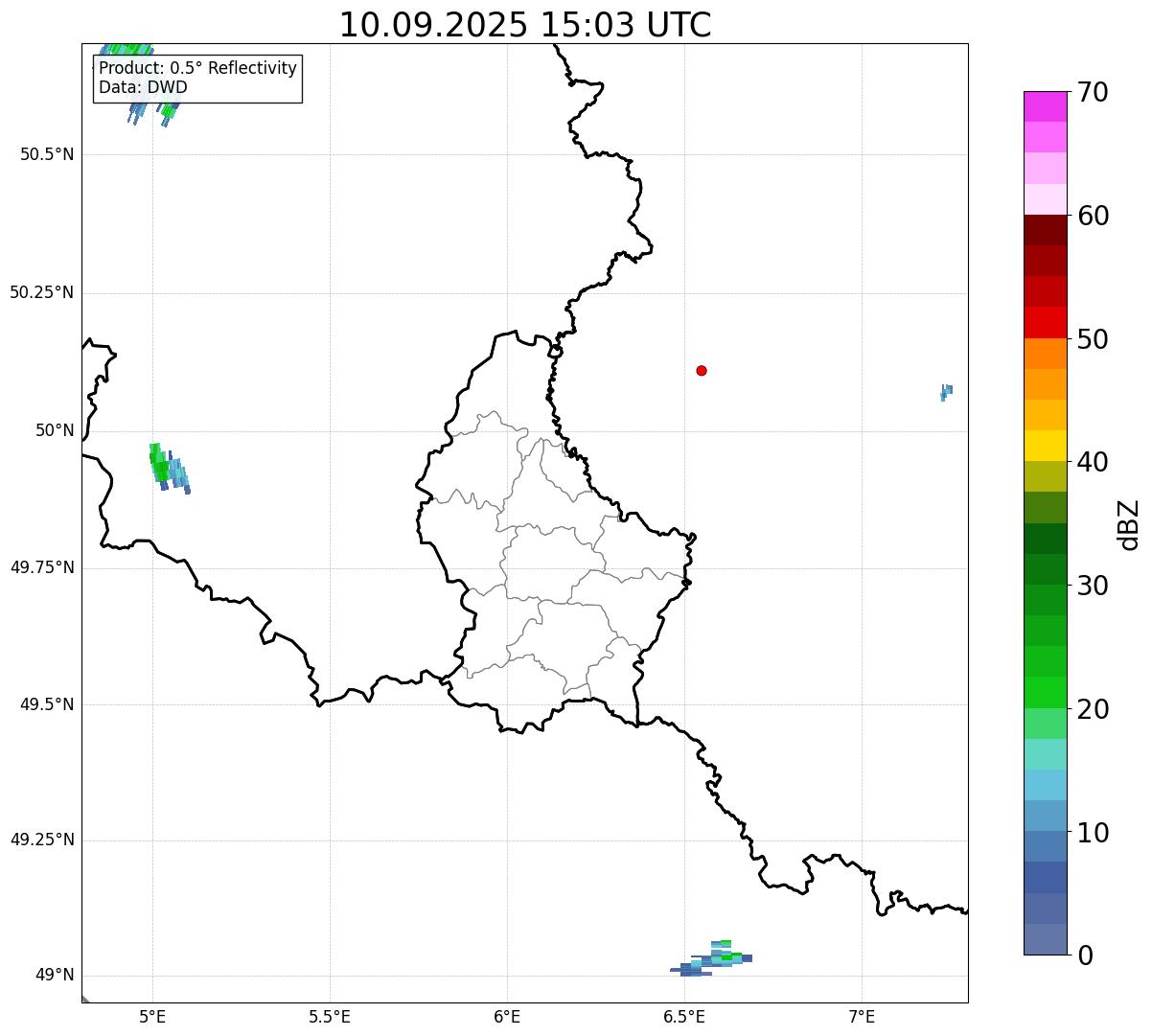Click the radar echo at top-left map corner
Image resolution: width=1152 pixels, height=1036 pixels.
135,84
